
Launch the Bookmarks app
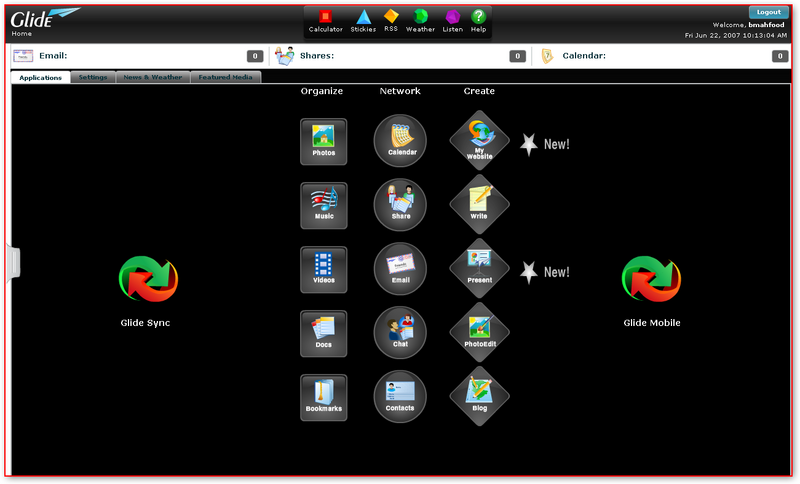pos(323,398)
